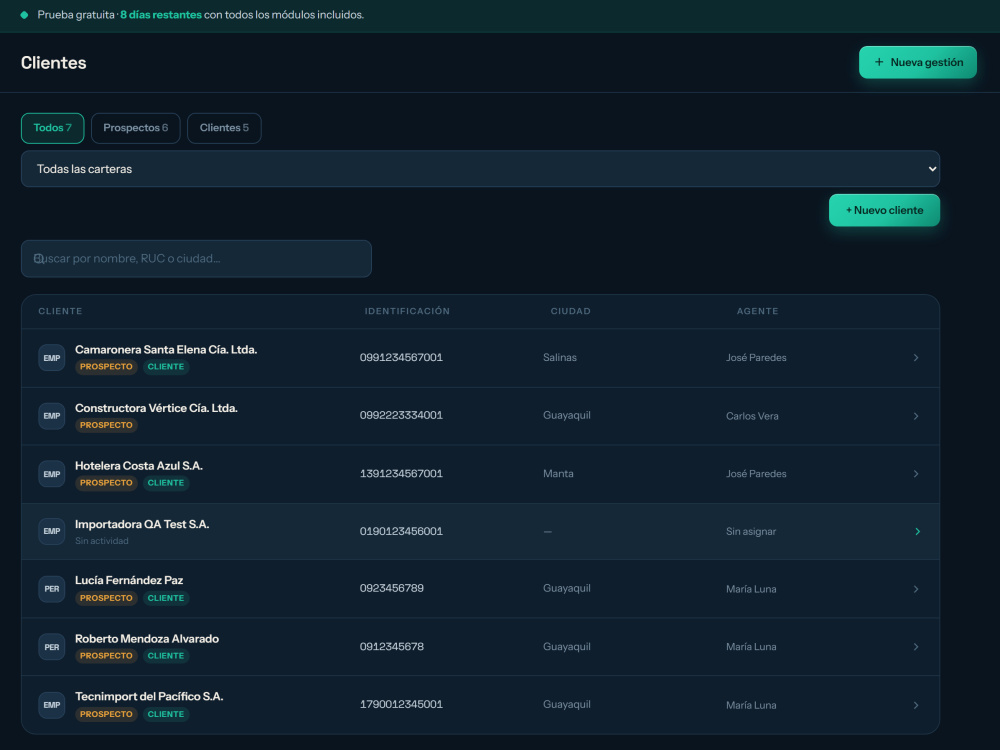Open Roberto Mendoza Alvarado row chevron
Image resolution: width=1000 pixels, height=750 pixels.
point(916,647)
